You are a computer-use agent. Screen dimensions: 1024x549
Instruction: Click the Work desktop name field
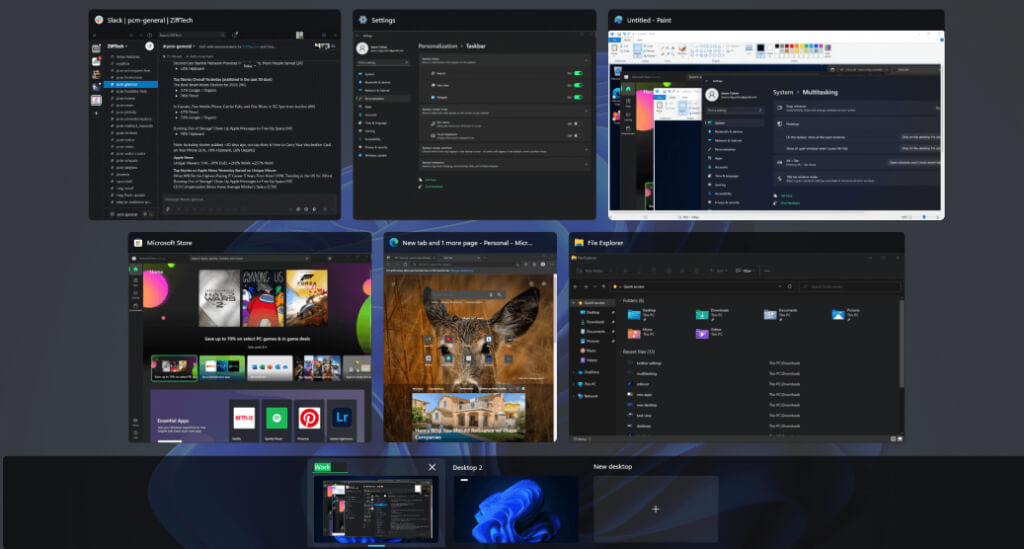pyautogui.click(x=330, y=467)
